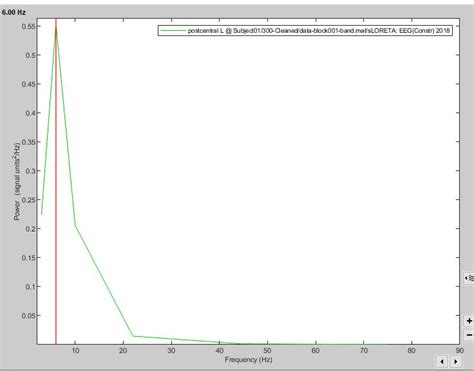Click the Power (signal units²/Hz) axis label
The image size is (474, 371).
[17, 182]
